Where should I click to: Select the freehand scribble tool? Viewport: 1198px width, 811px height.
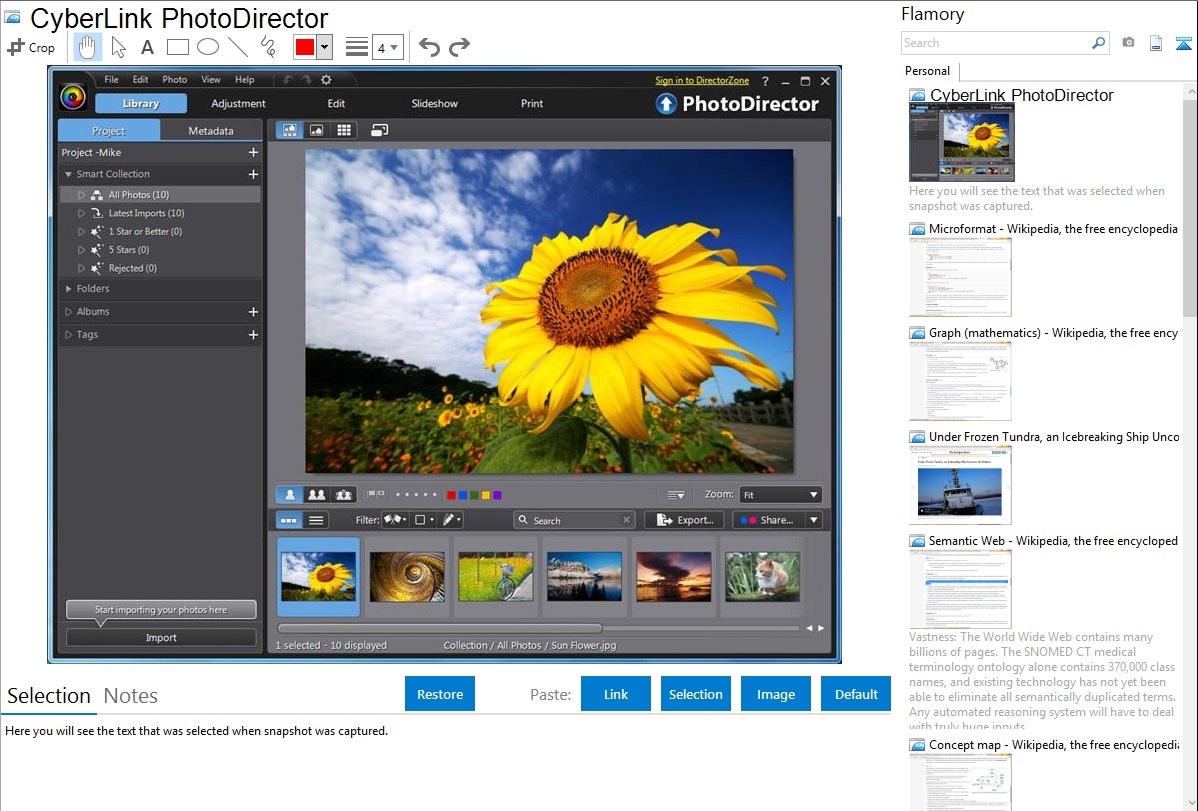pyautogui.click(x=268, y=47)
